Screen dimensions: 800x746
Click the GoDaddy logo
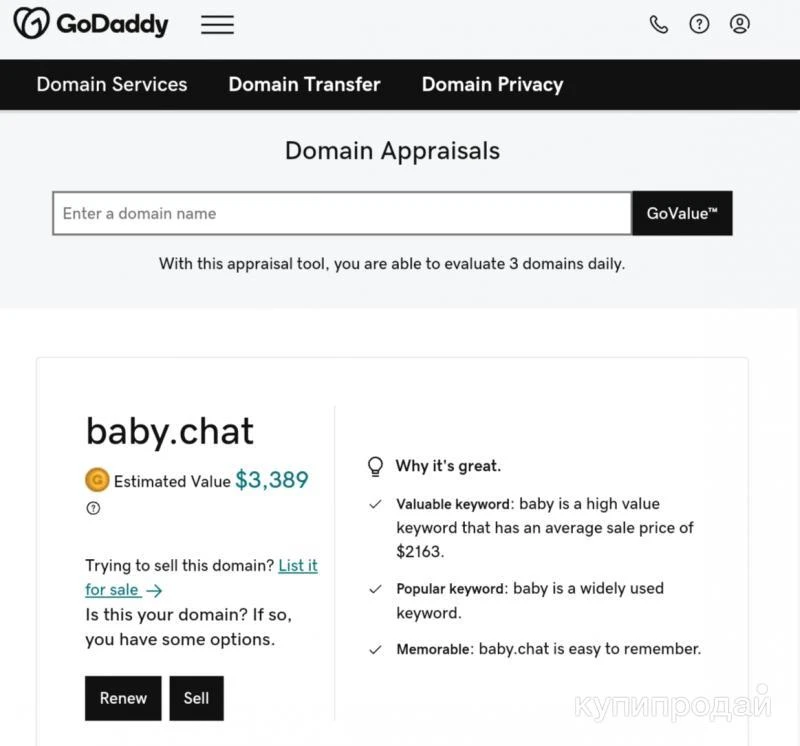tap(91, 24)
